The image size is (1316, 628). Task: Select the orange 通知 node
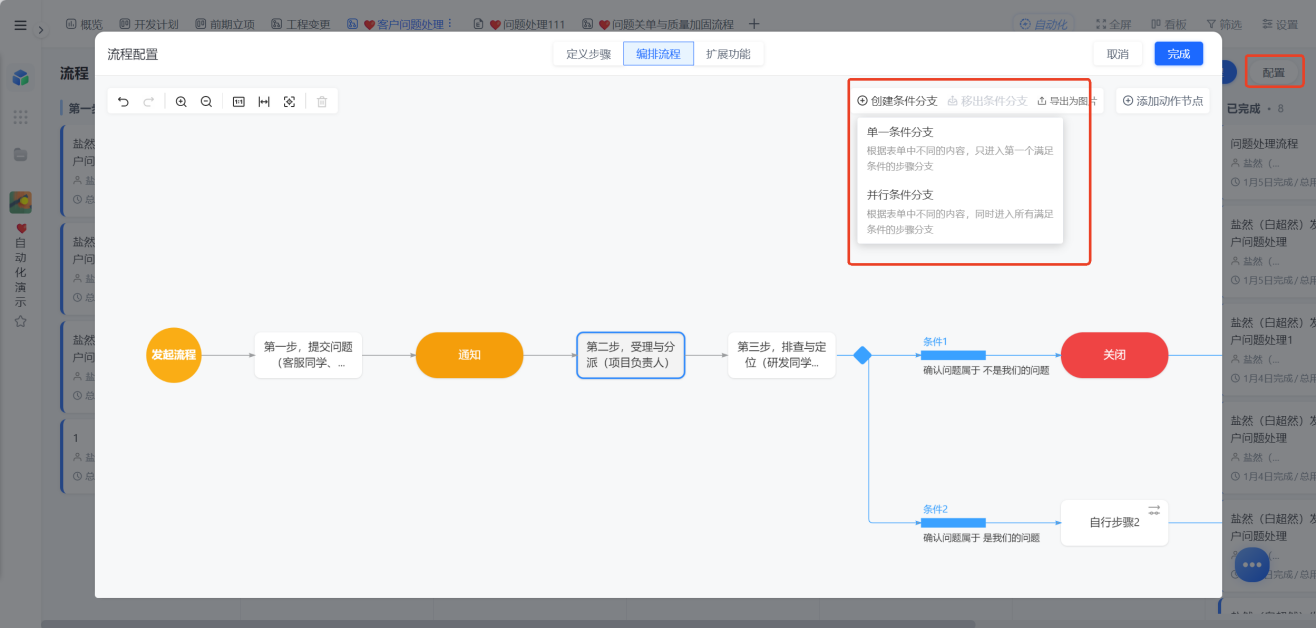coord(469,355)
